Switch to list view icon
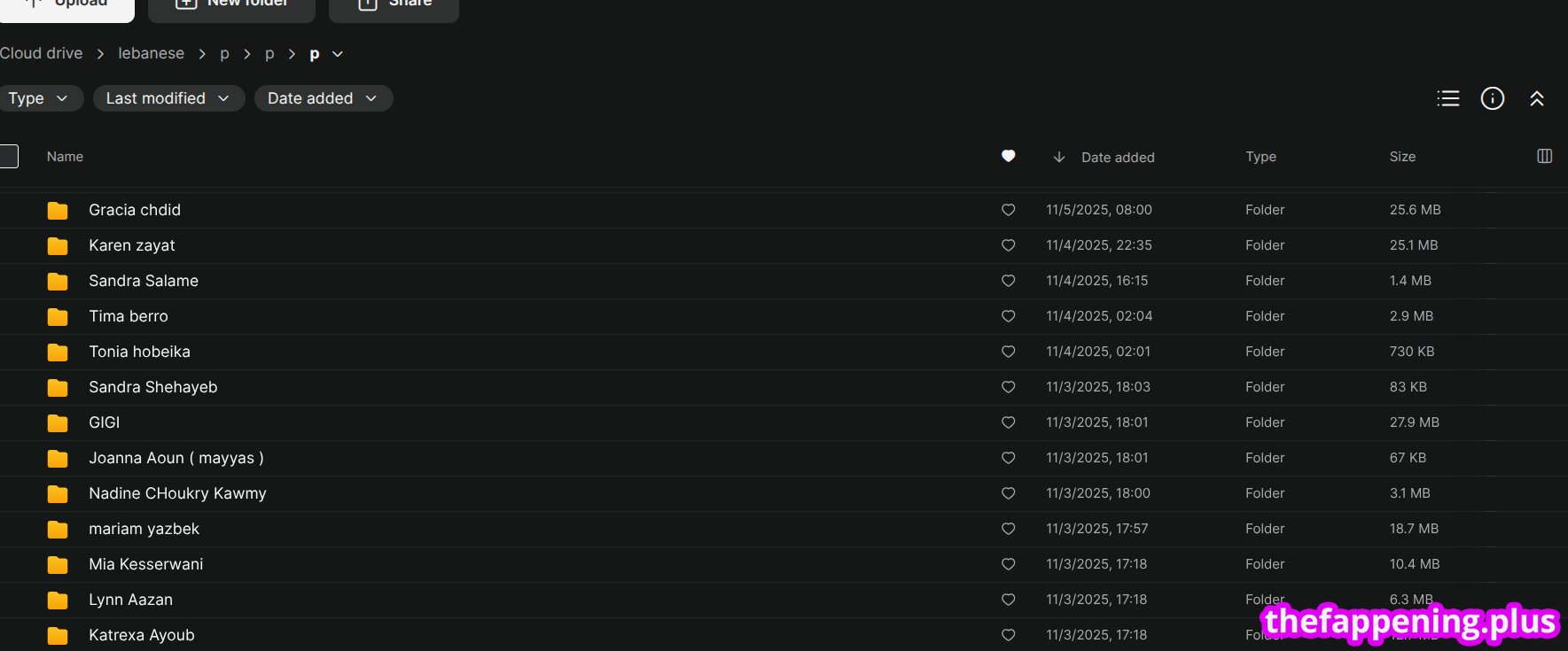 point(1447,98)
